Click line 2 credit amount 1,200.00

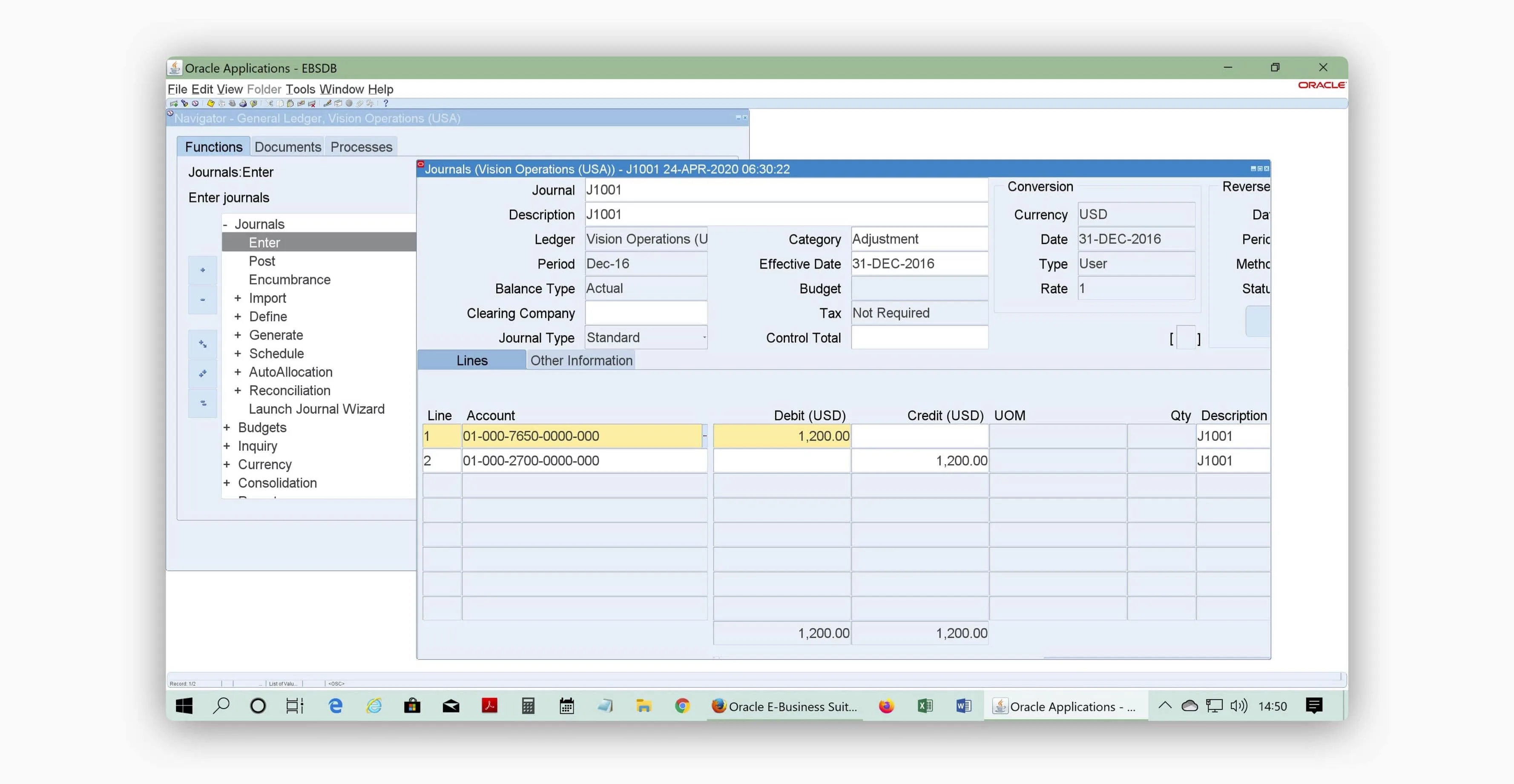(x=920, y=461)
